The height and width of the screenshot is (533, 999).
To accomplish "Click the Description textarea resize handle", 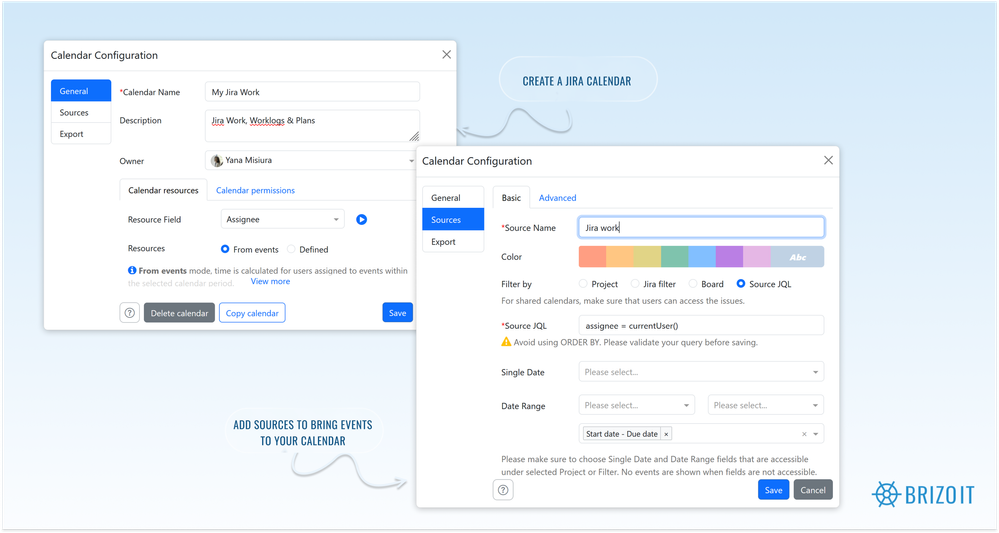I will point(414,136).
